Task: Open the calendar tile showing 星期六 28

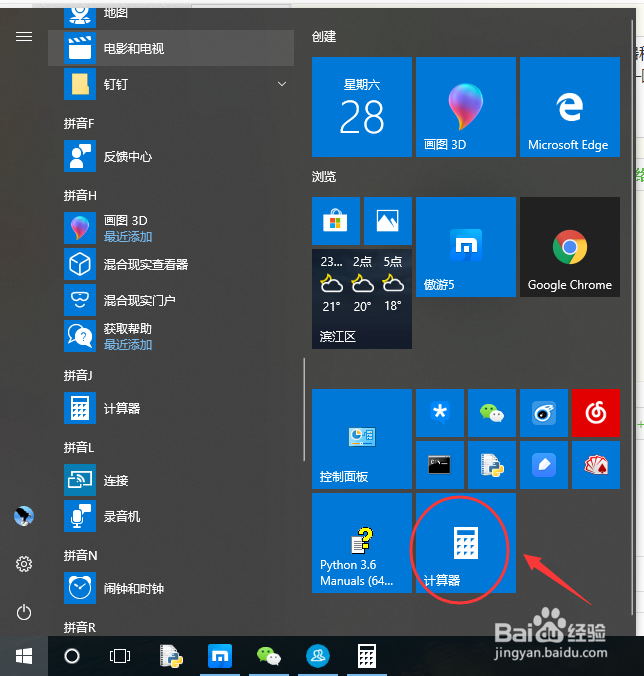Action: click(362, 107)
